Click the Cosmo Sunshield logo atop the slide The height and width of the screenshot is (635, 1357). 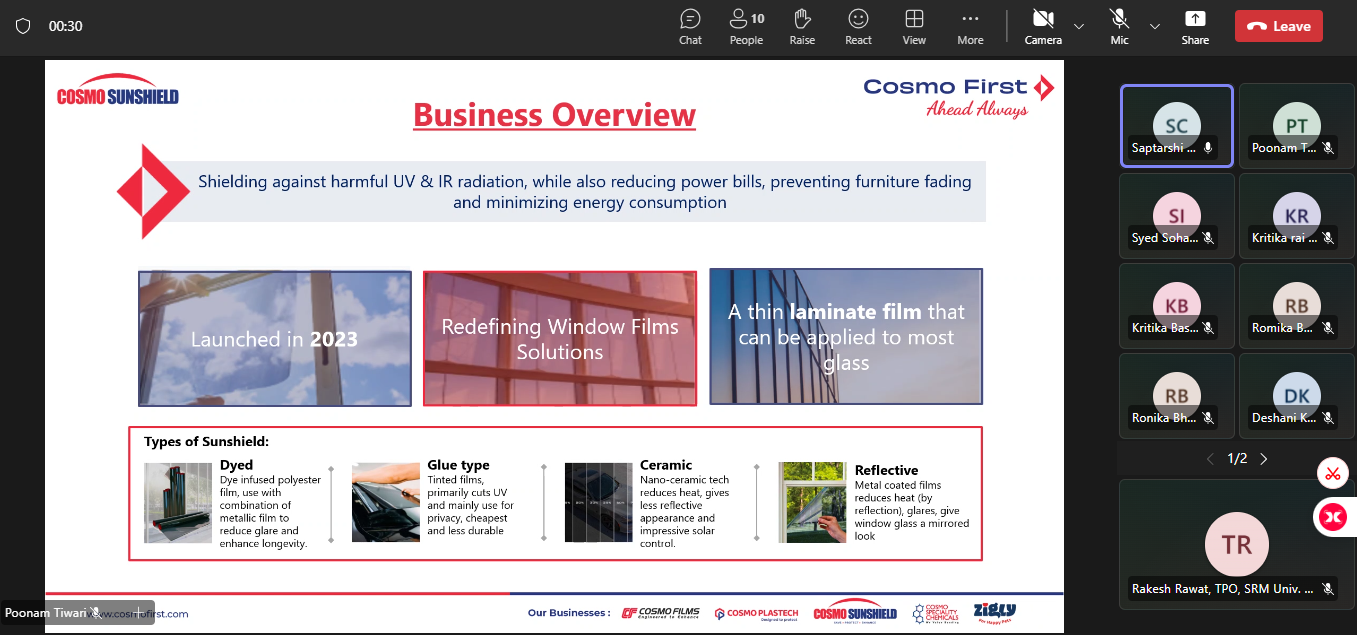[118, 90]
